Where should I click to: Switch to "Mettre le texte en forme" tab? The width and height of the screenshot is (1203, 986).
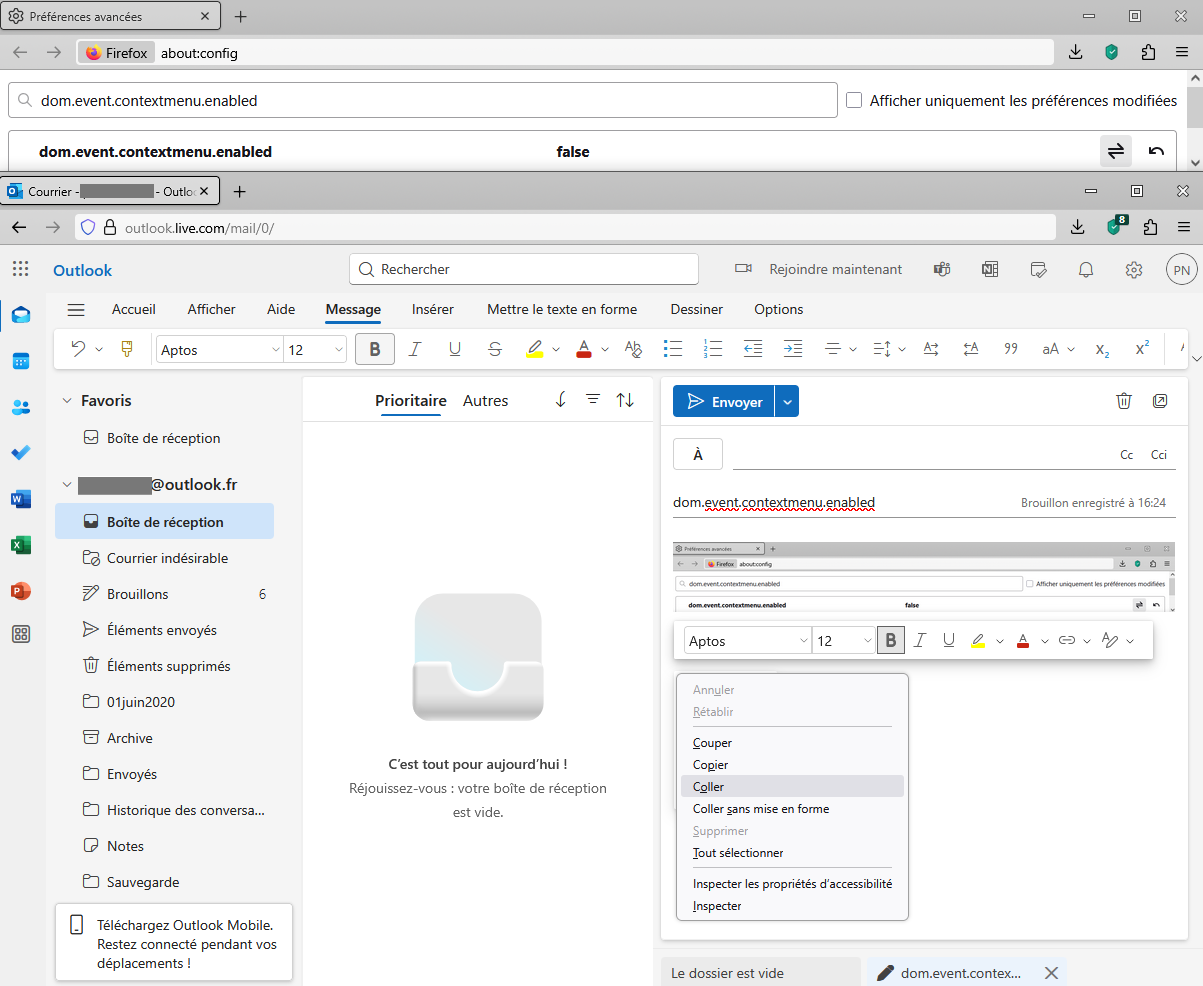click(562, 310)
